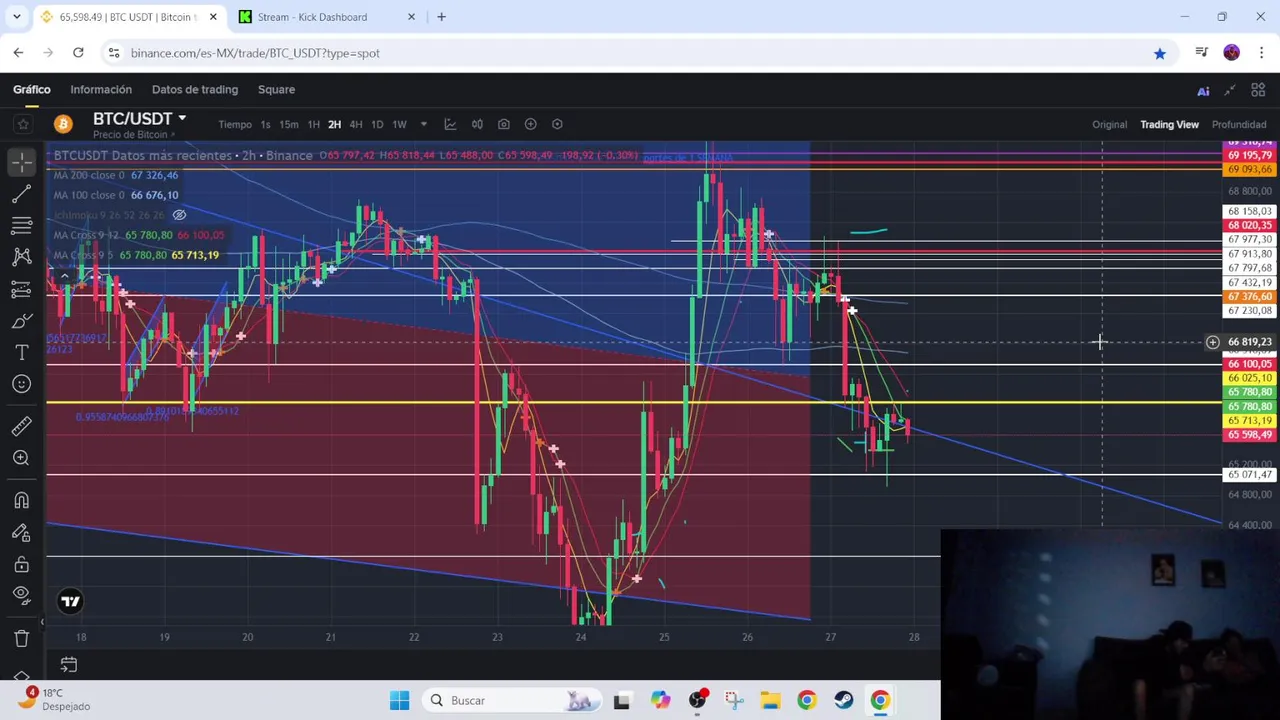Click the TradingView logo on chart
The height and width of the screenshot is (720, 1280).
tap(70, 601)
